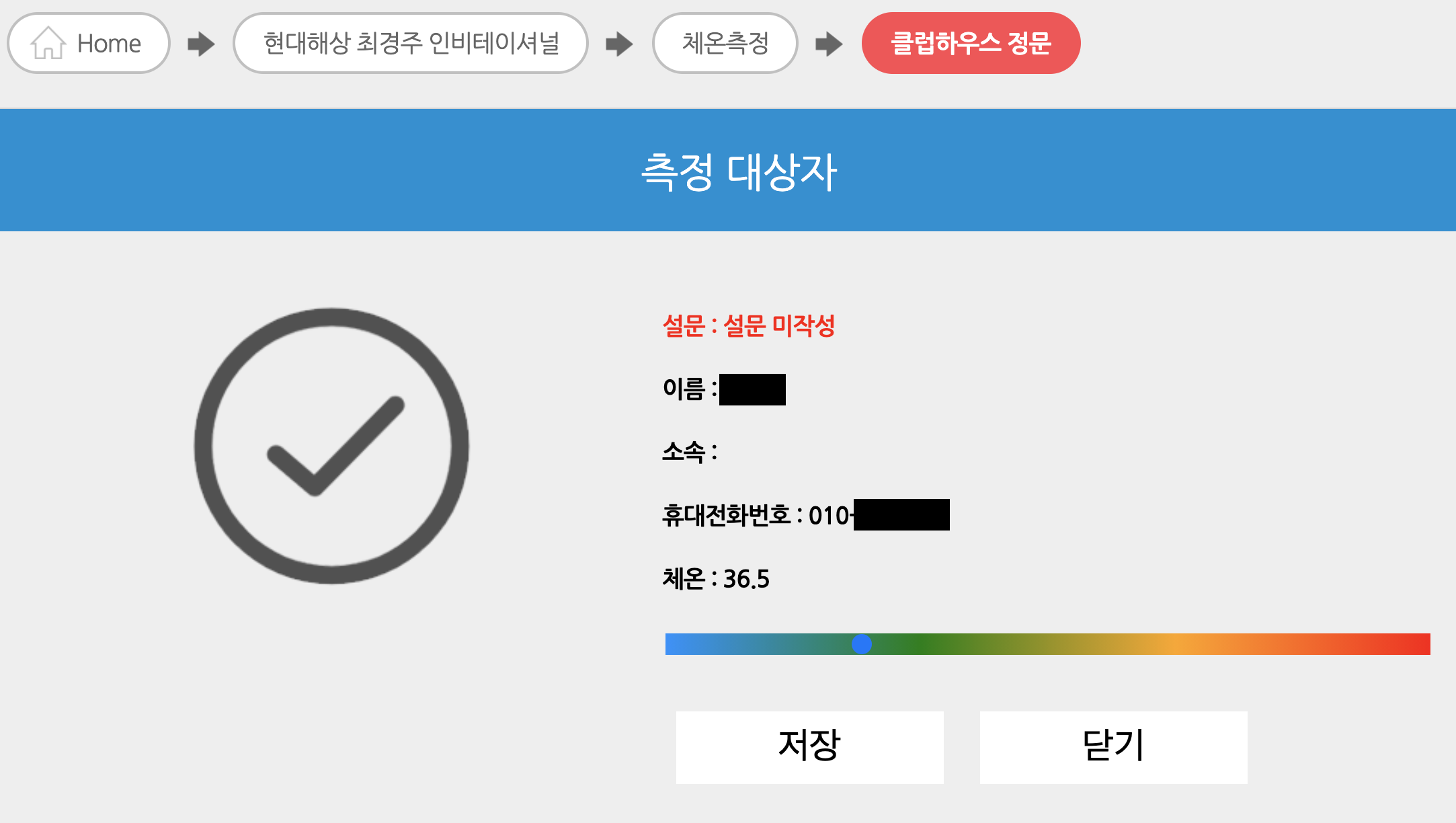Click the 휴대전화번호 phone number field
Screen dimensions: 1456x823
805,515
